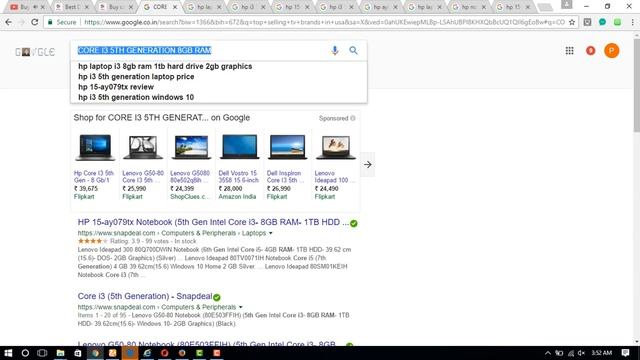Click the taskbar volume icon
Screen dimensions: 640x360
click(x=582, y=353)
